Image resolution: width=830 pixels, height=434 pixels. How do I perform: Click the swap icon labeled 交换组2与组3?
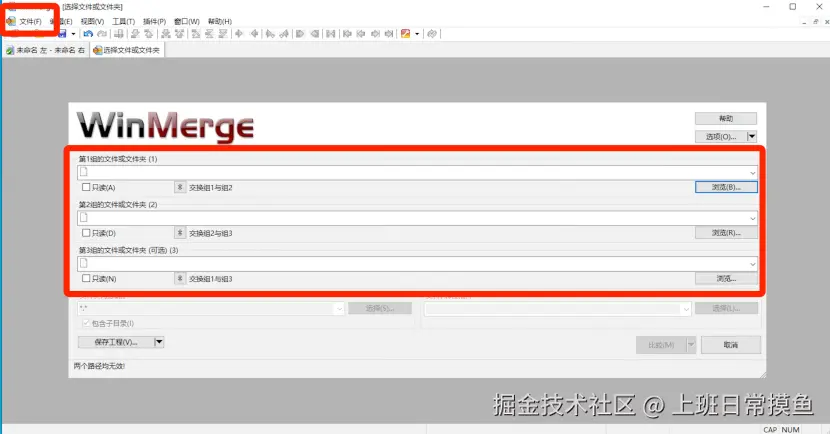tap(180, 233)
